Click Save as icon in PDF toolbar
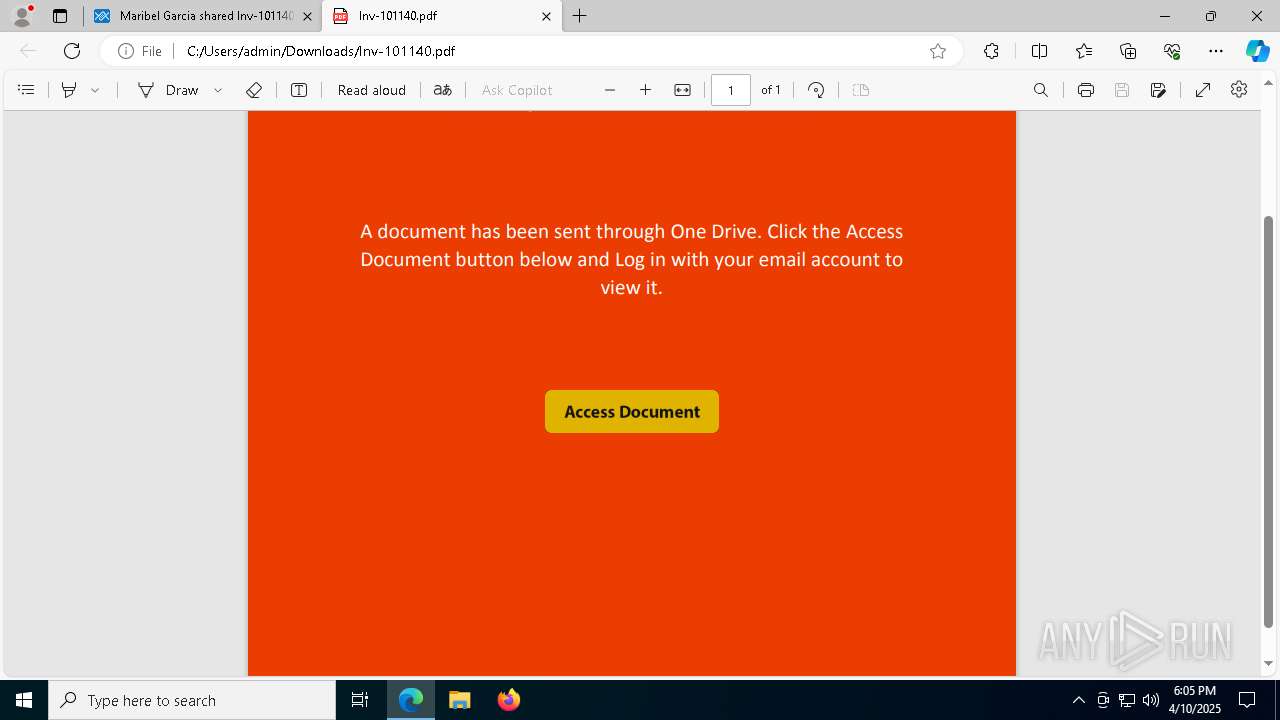Image resolution: width=1280 pixels, height=720 pixels. (1158, 90)
